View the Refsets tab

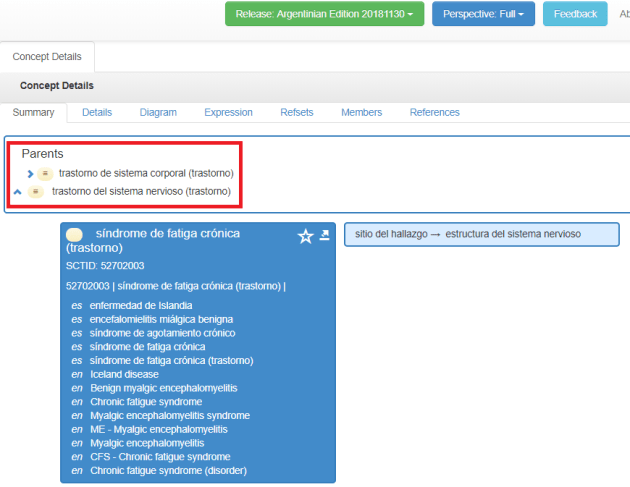click(296, 112)
